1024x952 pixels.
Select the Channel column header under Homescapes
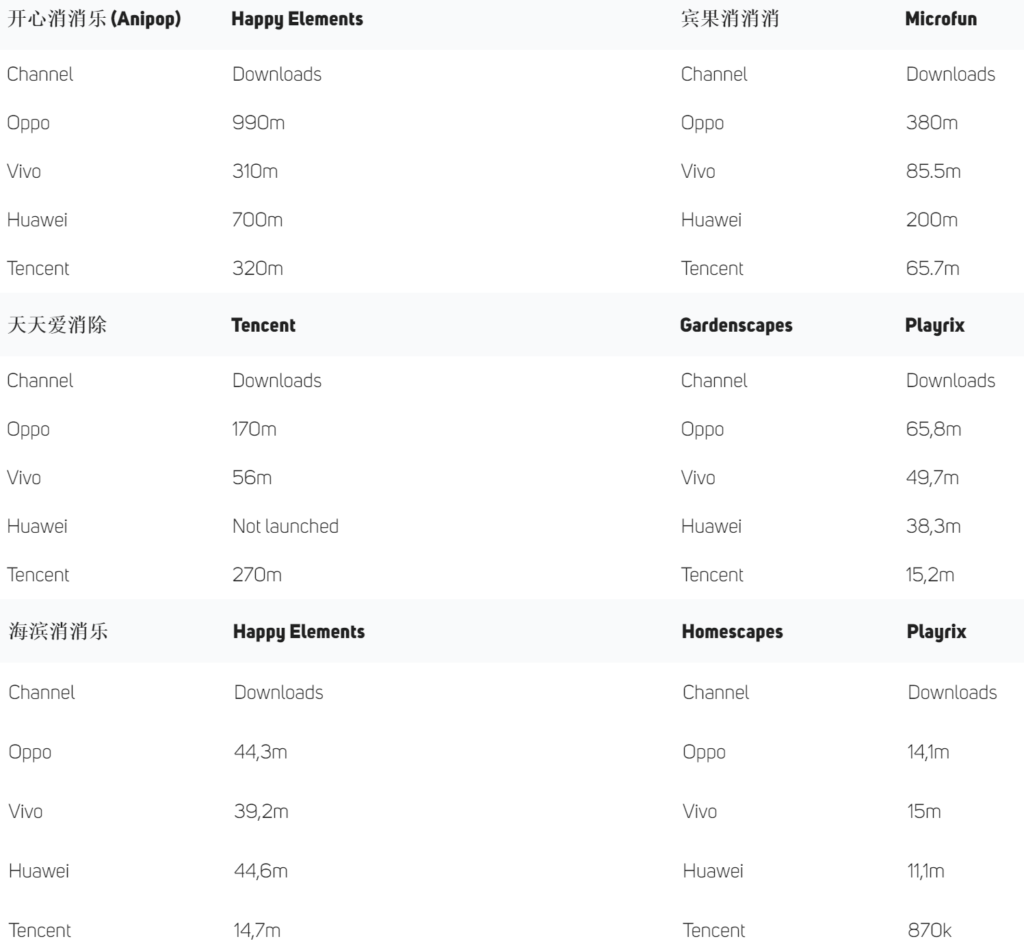tap(714, 692)
